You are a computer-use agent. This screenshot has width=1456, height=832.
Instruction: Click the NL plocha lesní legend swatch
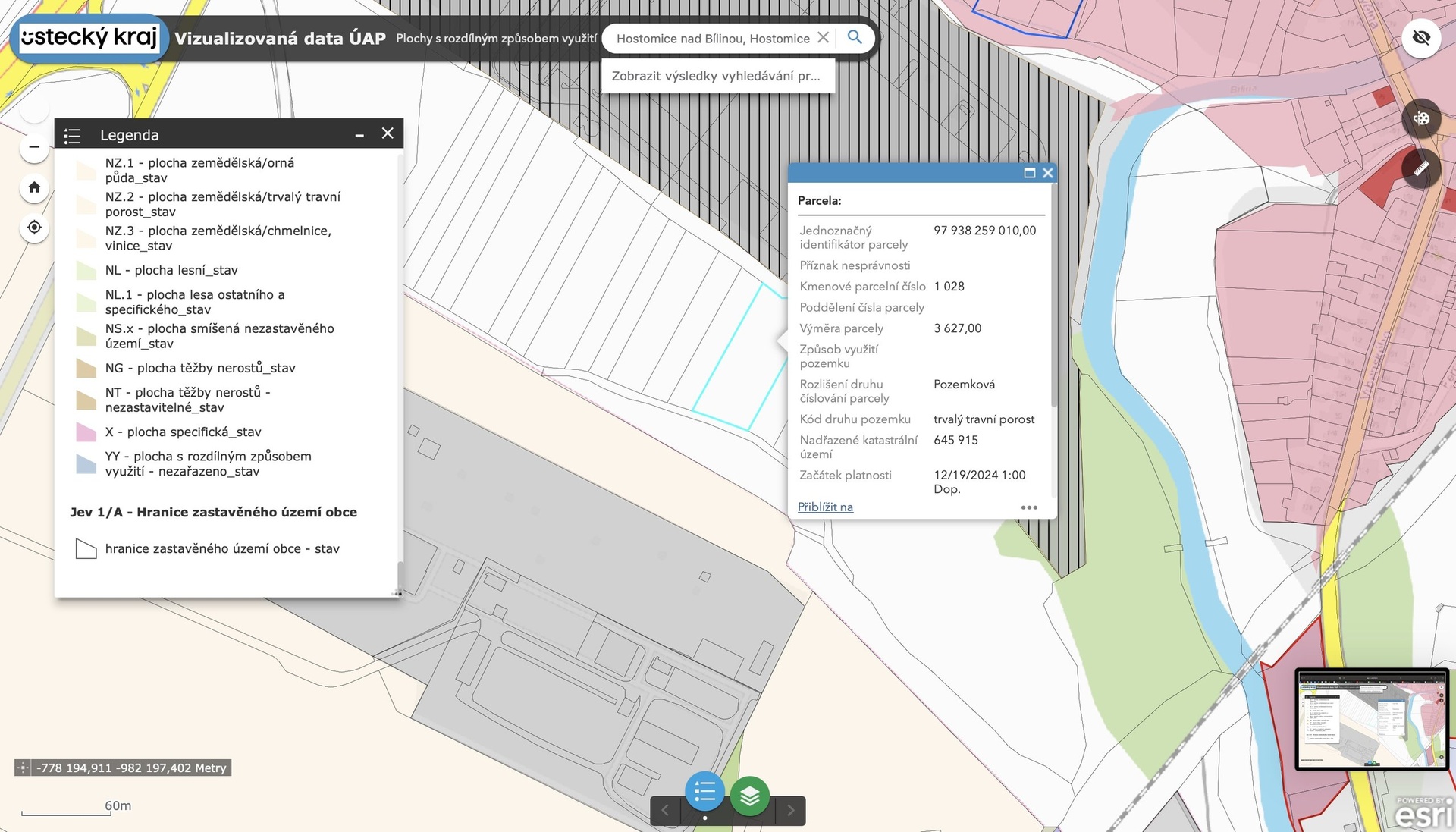[x=86, y=270]
